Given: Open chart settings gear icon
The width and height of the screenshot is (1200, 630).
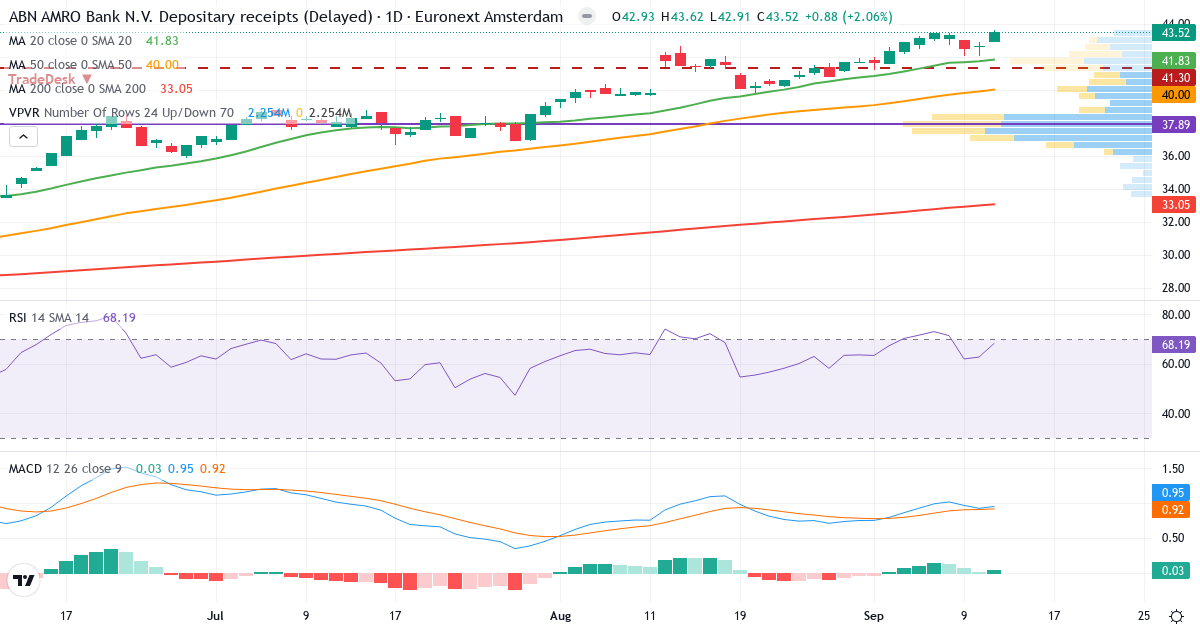Looking at the screenshot, I should (x=1177, y=616).
